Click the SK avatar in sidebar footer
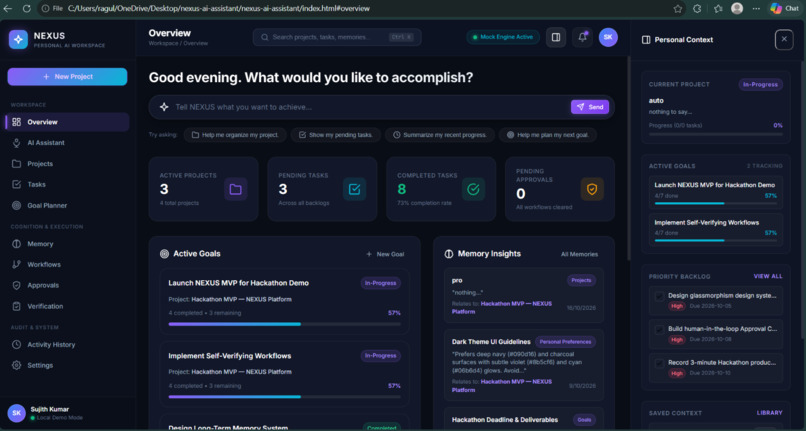This screenshot has height=431, width=806. [x=16, y=413]
